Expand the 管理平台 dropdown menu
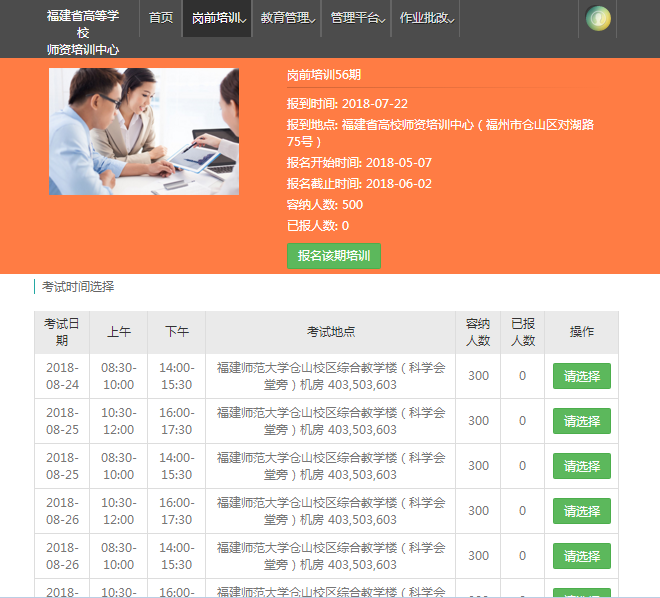The image size is (660, 598). pos(357,18)
